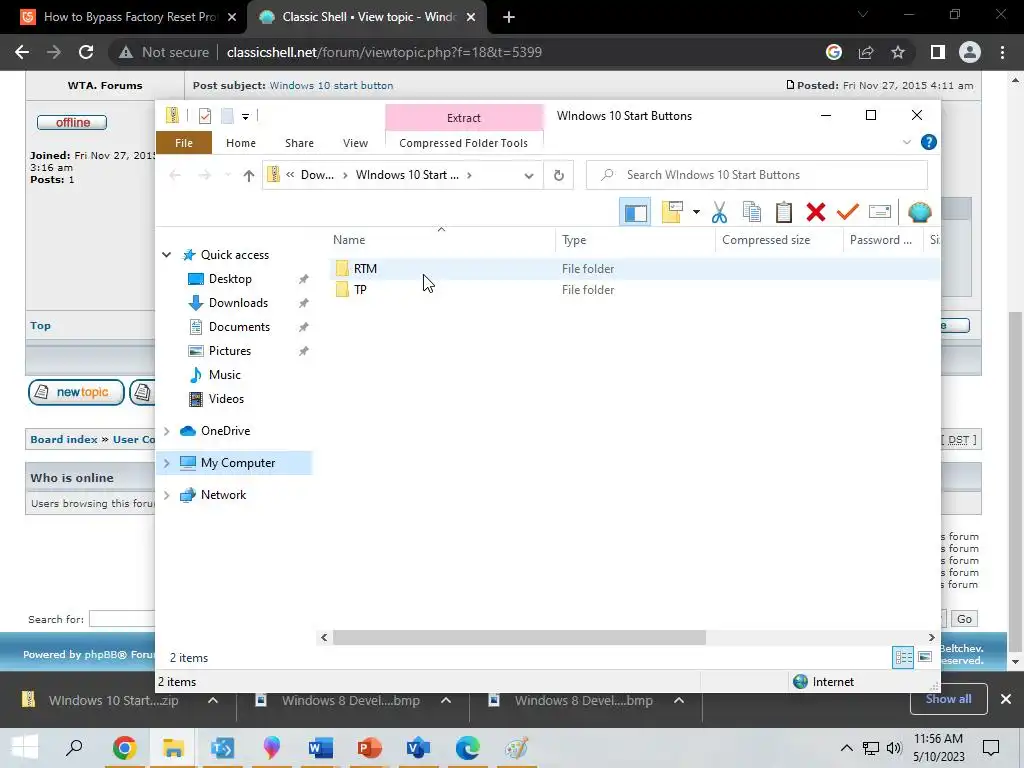The image size is (1024, 768).
Task: Select Videos in the navigation pane
Action: (226, 399)
